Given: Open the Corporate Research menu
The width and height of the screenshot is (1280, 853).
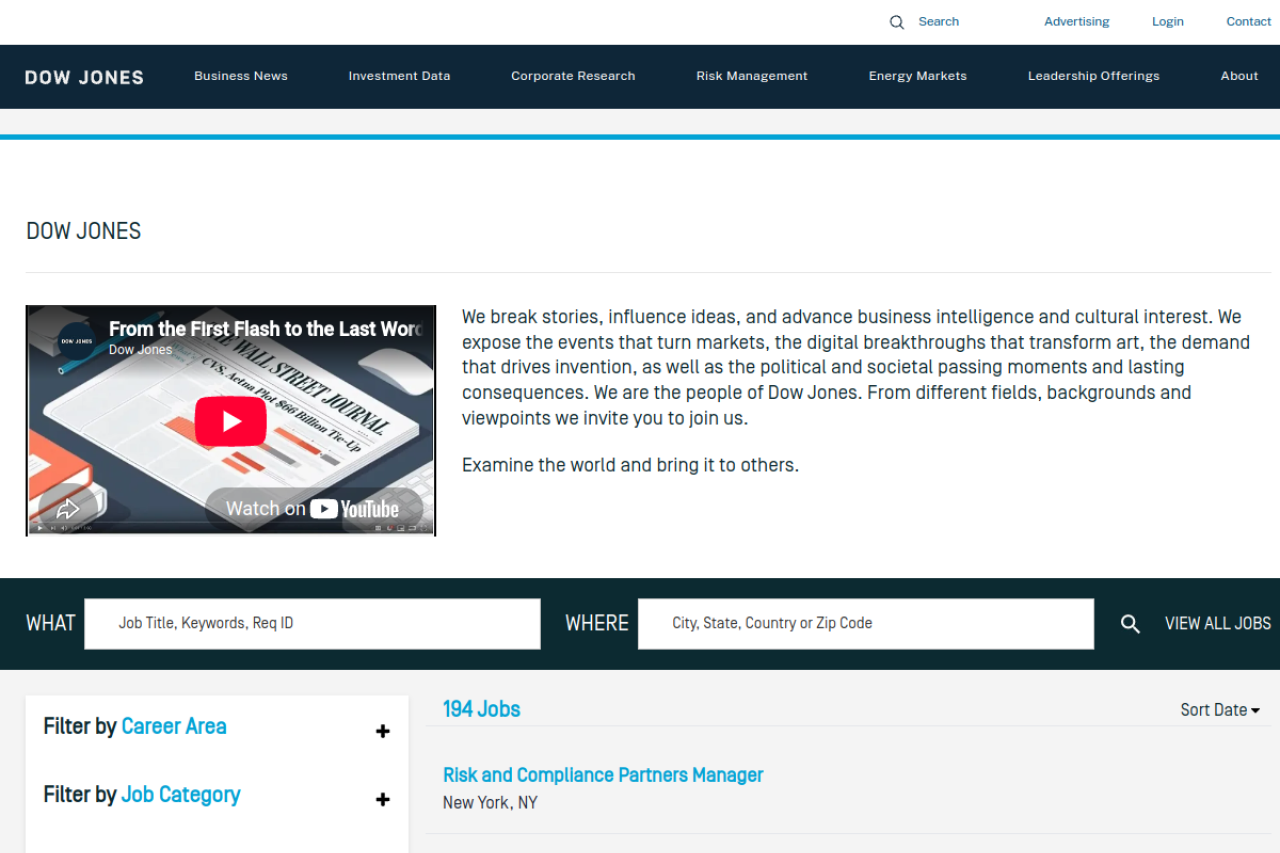Looking at the screenshot, I should click(x=573, y=76).
